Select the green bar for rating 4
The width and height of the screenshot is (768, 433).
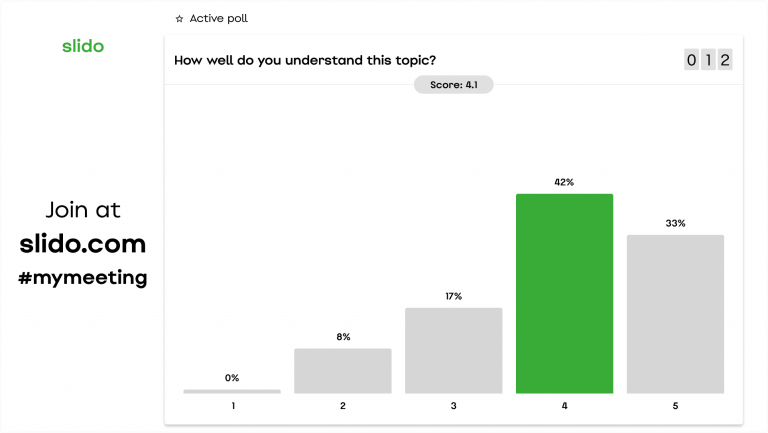(x=564, y=293)
